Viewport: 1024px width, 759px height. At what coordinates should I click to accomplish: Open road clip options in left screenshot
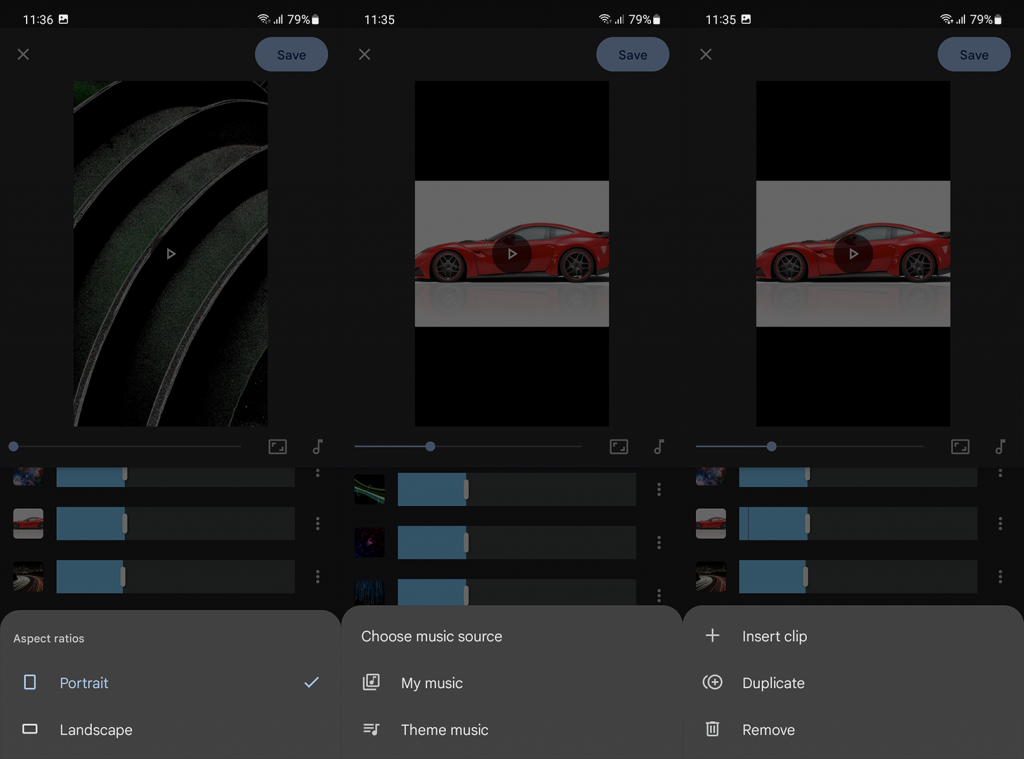[x=317, y=576]
